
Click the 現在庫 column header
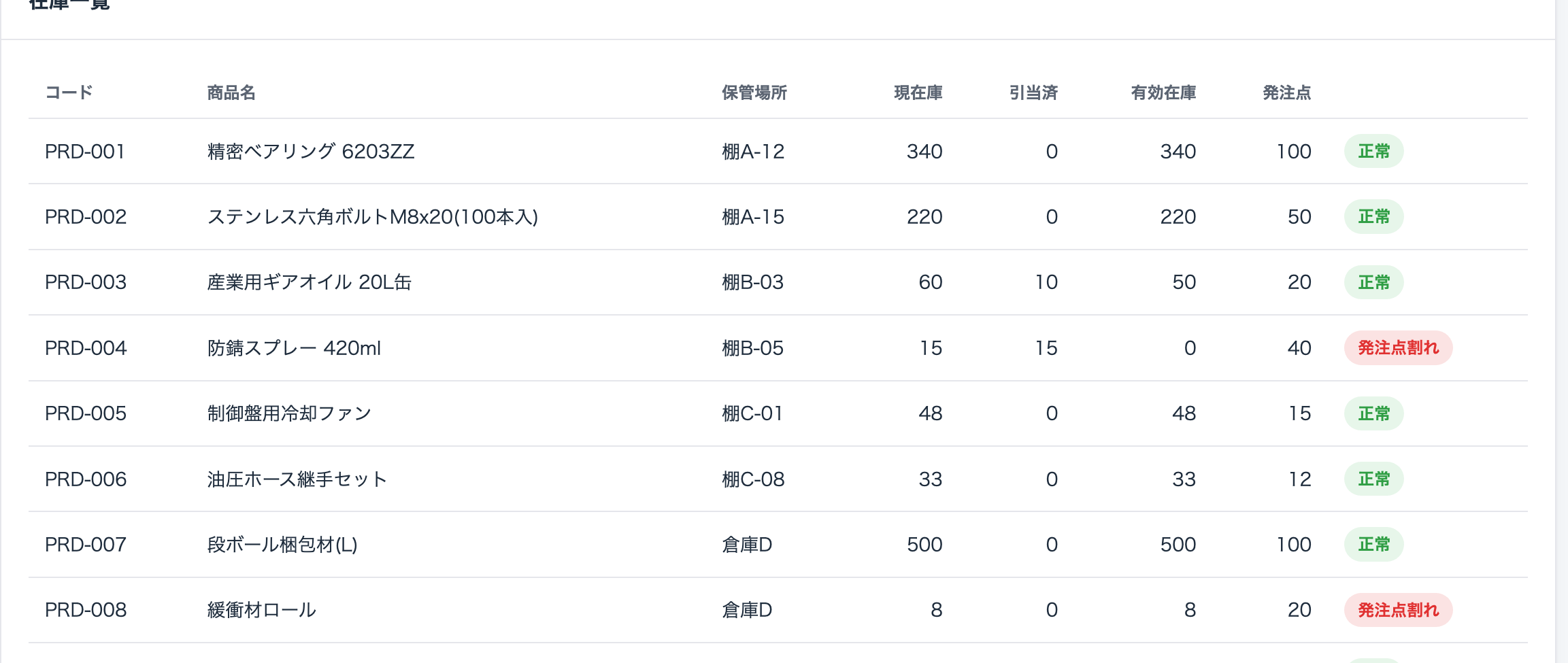[918, 92]
